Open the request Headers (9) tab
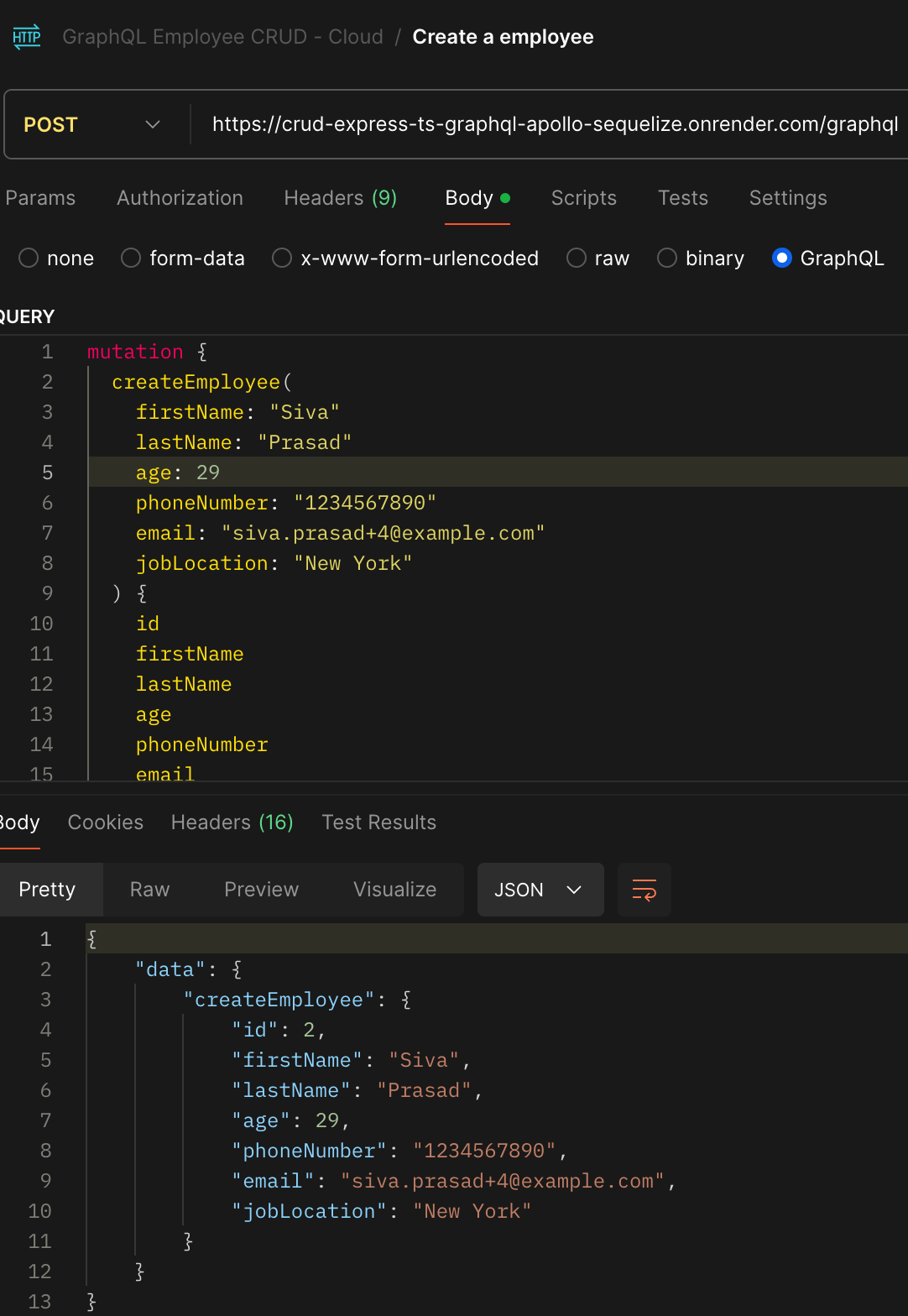908x1316 pixels. 341,198
